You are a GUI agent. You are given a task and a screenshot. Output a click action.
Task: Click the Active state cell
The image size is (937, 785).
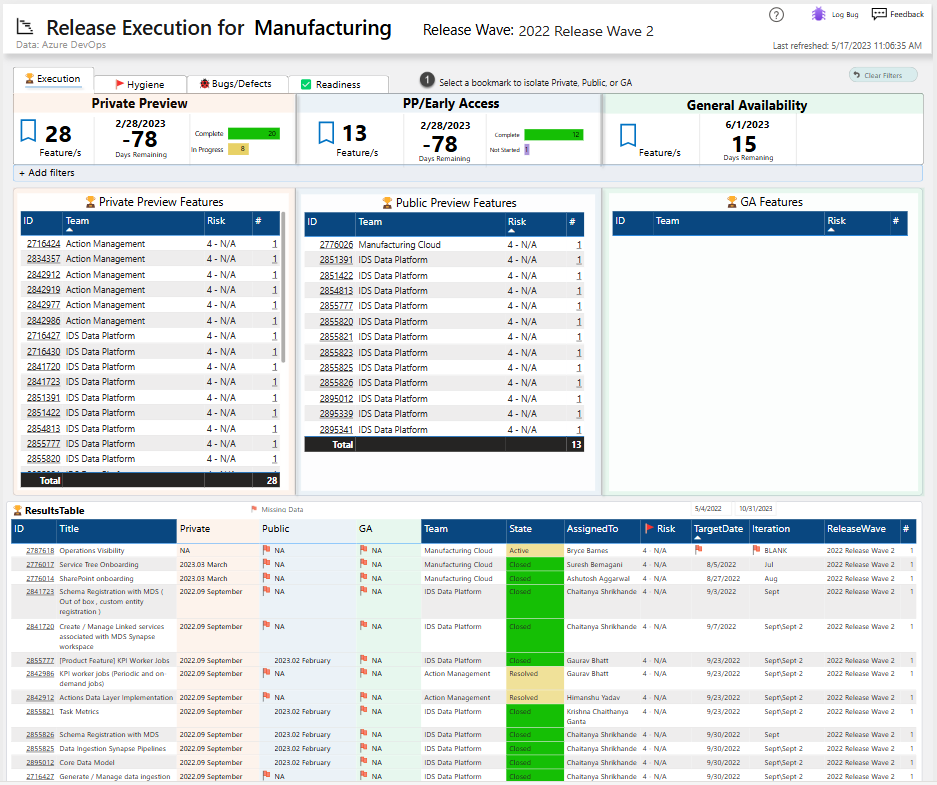[x=534, y=550]
